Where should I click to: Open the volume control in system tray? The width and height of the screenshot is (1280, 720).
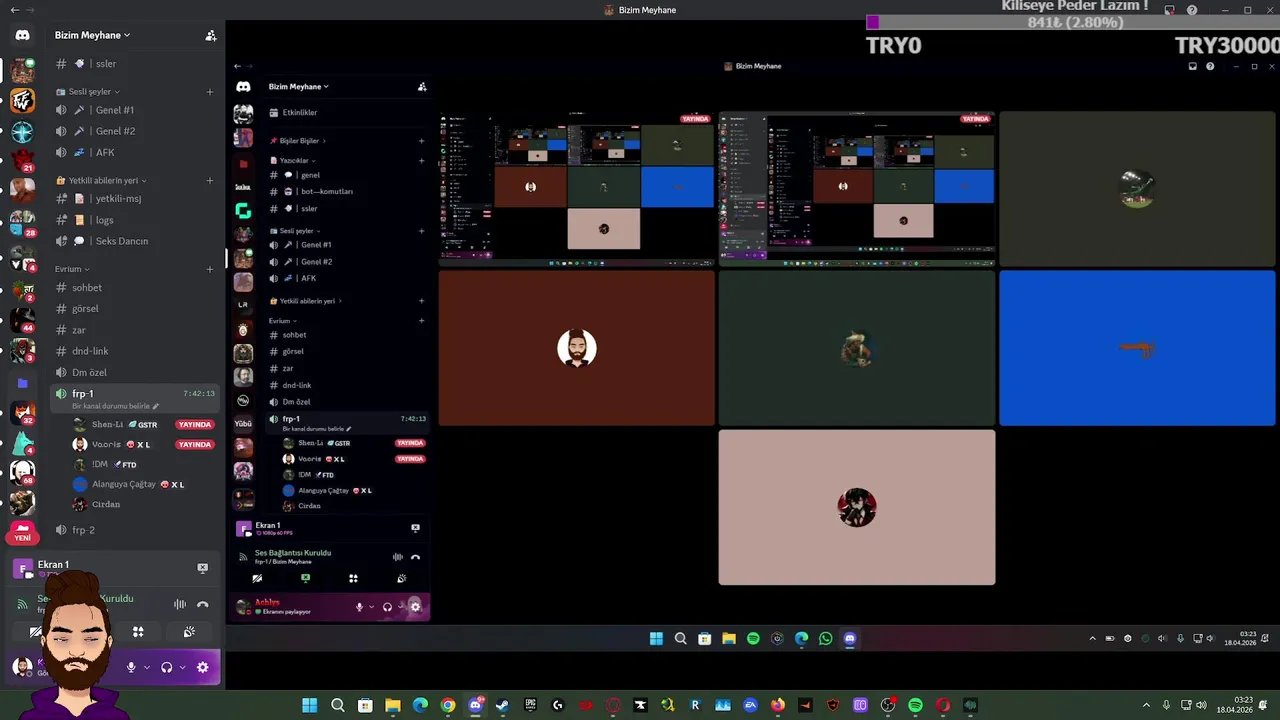pyautogui.click(x=1200, y=706)
